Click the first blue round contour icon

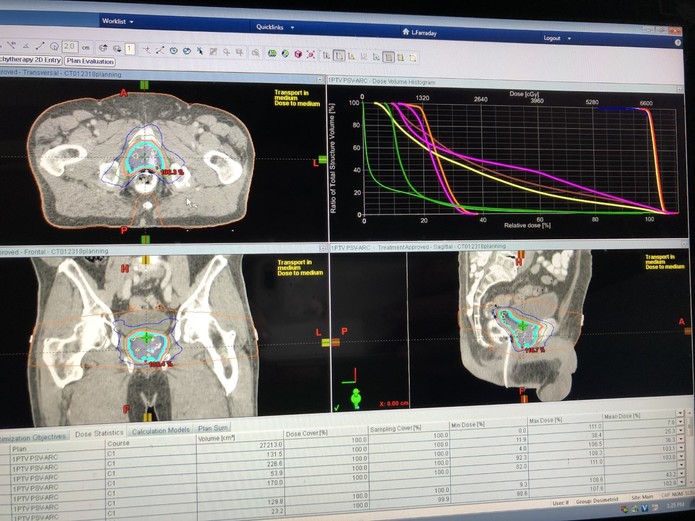click(x=174, y=51)
